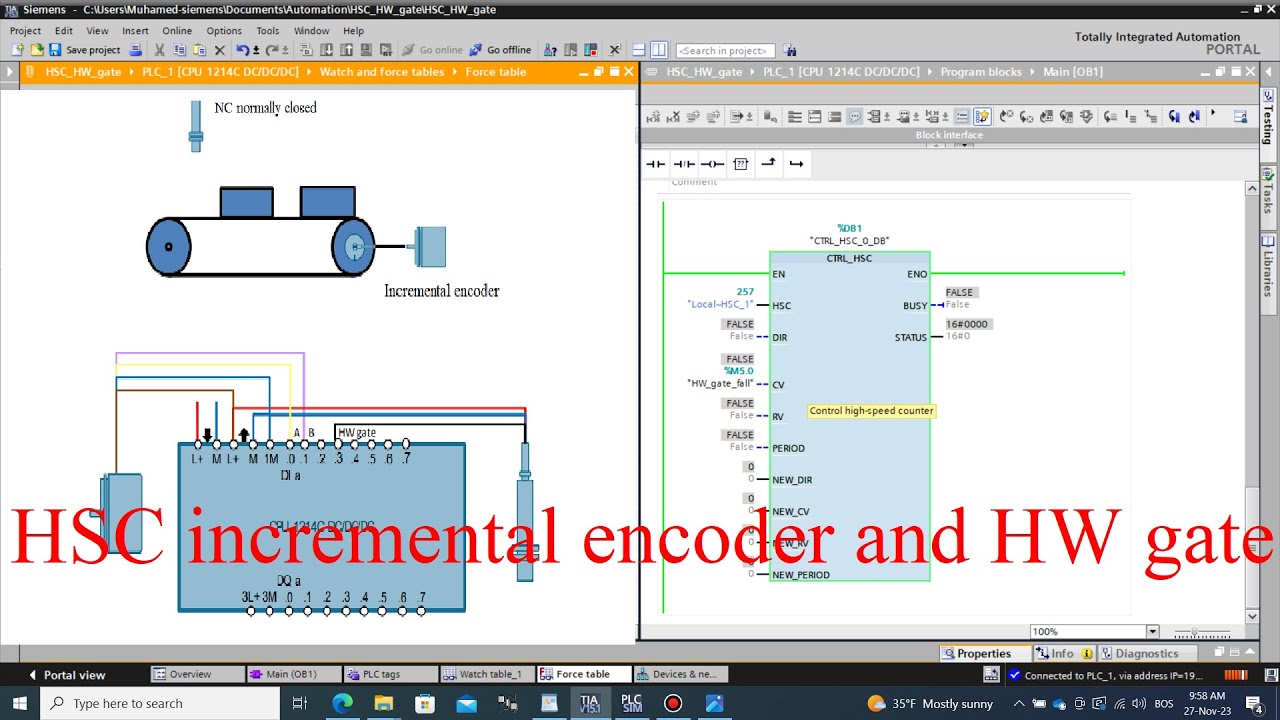Open the Tools menu

coord(268,31)
